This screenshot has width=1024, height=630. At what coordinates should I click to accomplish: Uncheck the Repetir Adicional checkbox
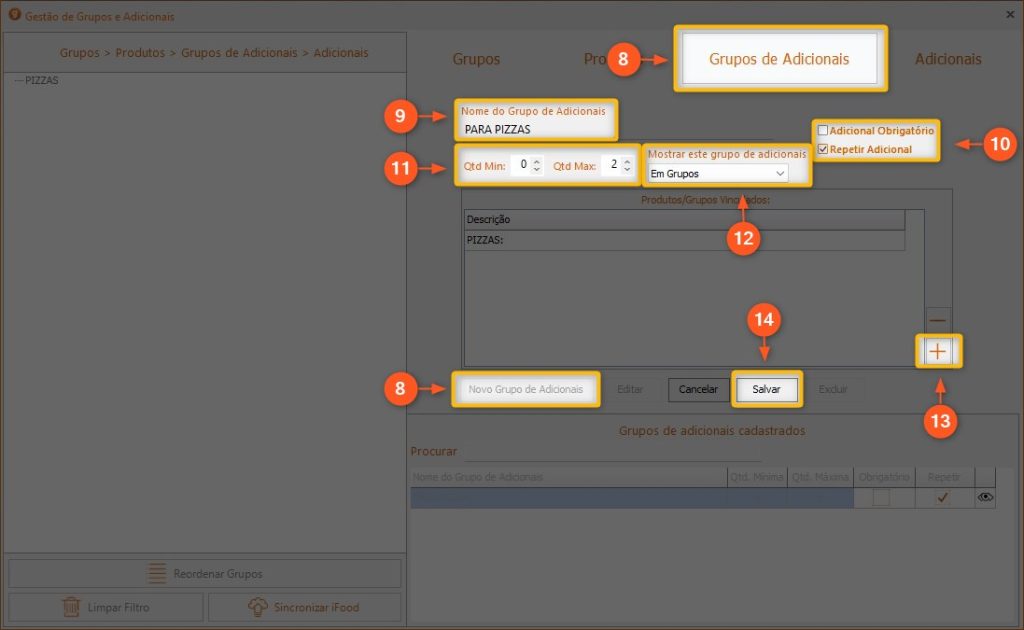click(823, 150)
